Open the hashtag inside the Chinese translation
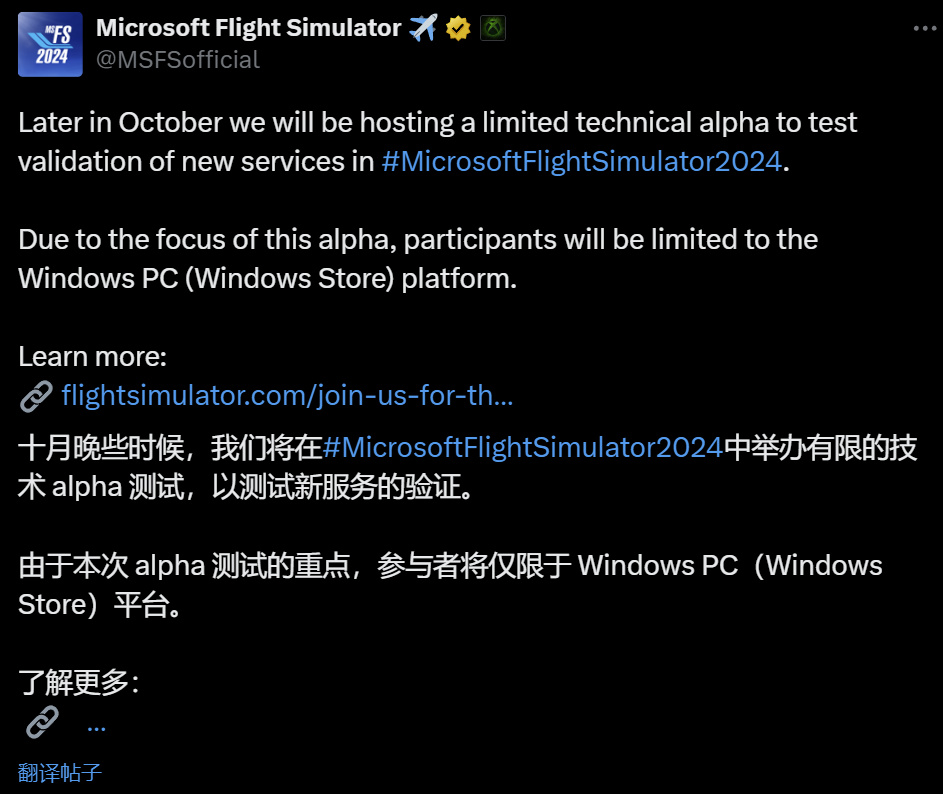943x794 pixels. pyautogui.click(x=522, y=448)
